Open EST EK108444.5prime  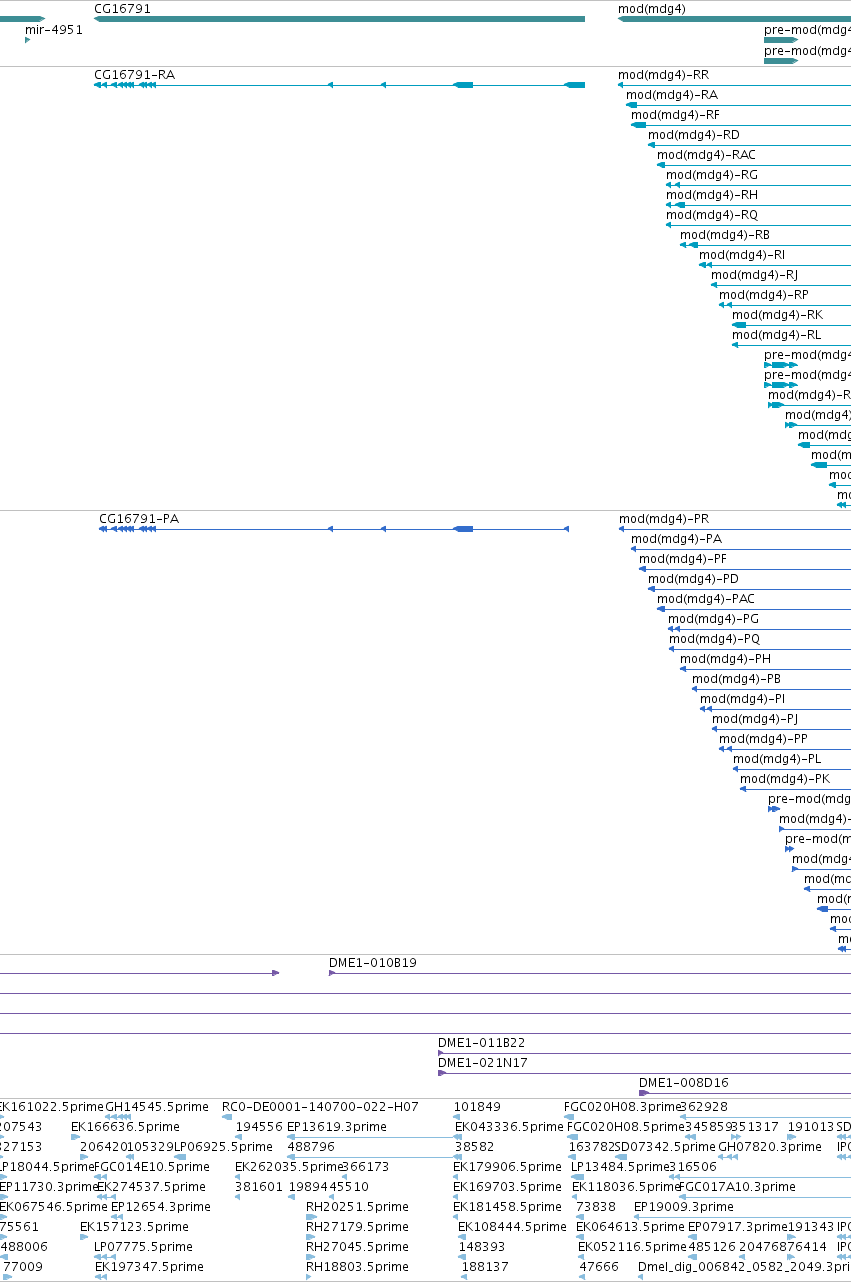tap(512, 1227)
